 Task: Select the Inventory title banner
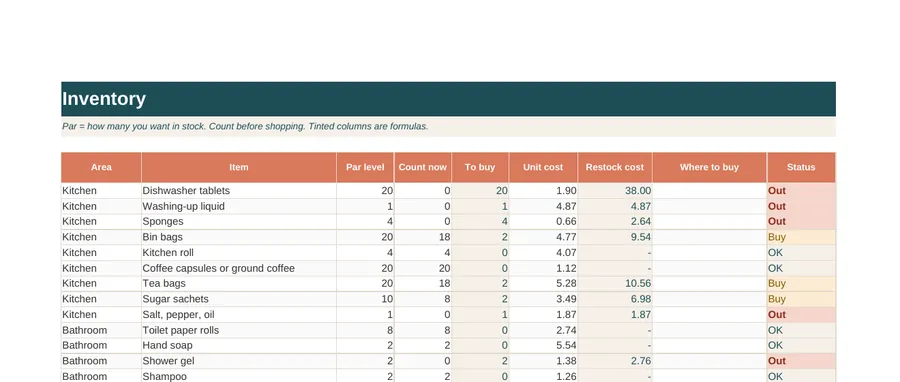(x=448, y=99)
